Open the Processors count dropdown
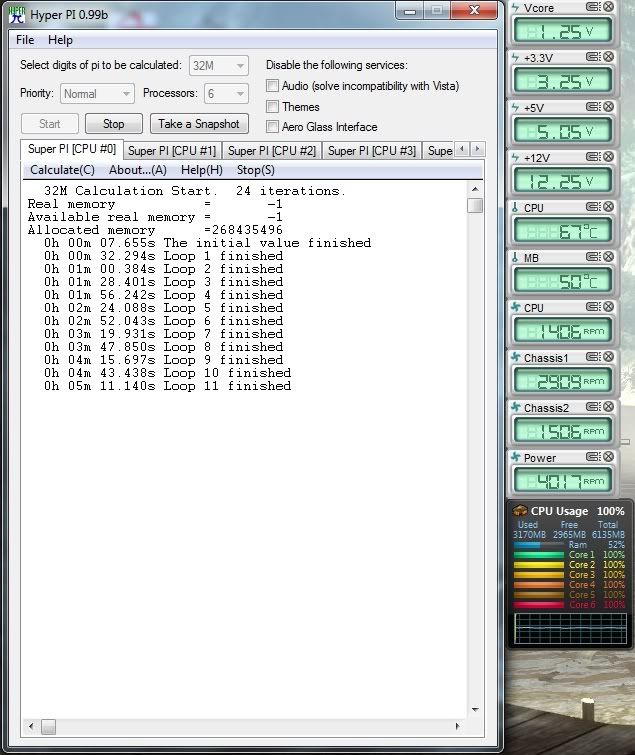This screenshot has width=635, height=755. tap(226, 93)
